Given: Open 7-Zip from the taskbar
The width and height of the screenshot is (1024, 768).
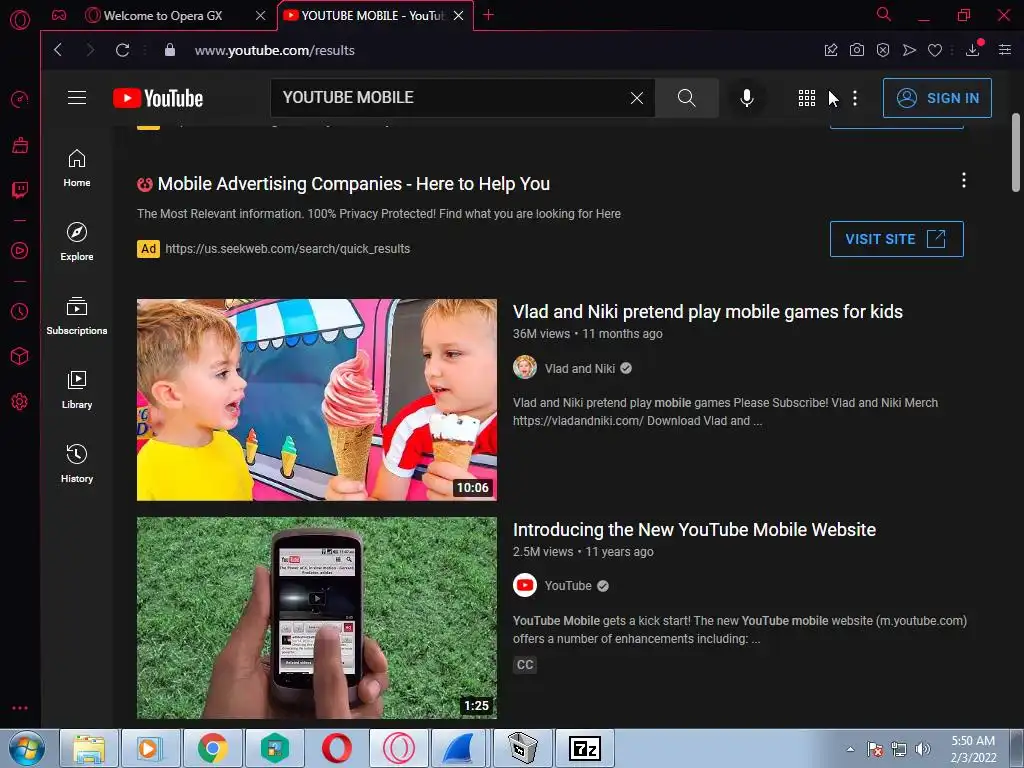Looking at the screenshot, I should point(584,748).
